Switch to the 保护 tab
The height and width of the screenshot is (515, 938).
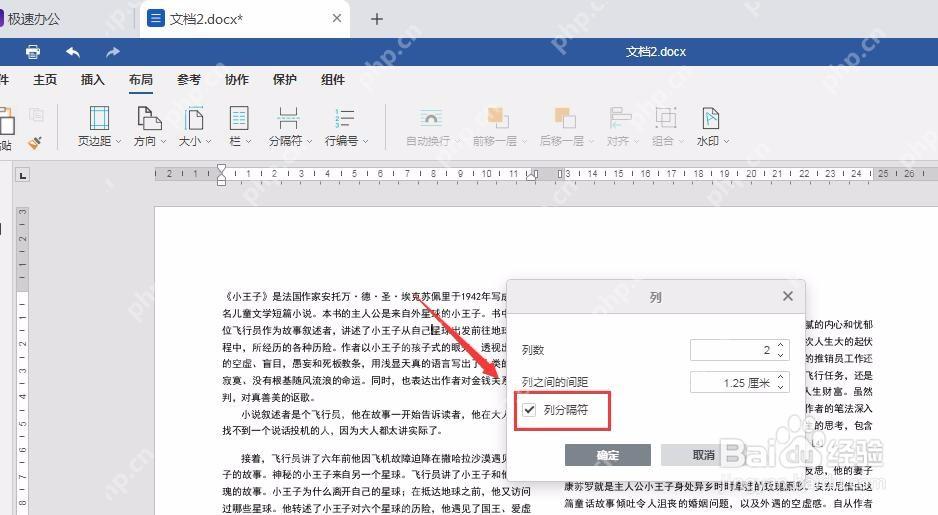pos(284,80)
